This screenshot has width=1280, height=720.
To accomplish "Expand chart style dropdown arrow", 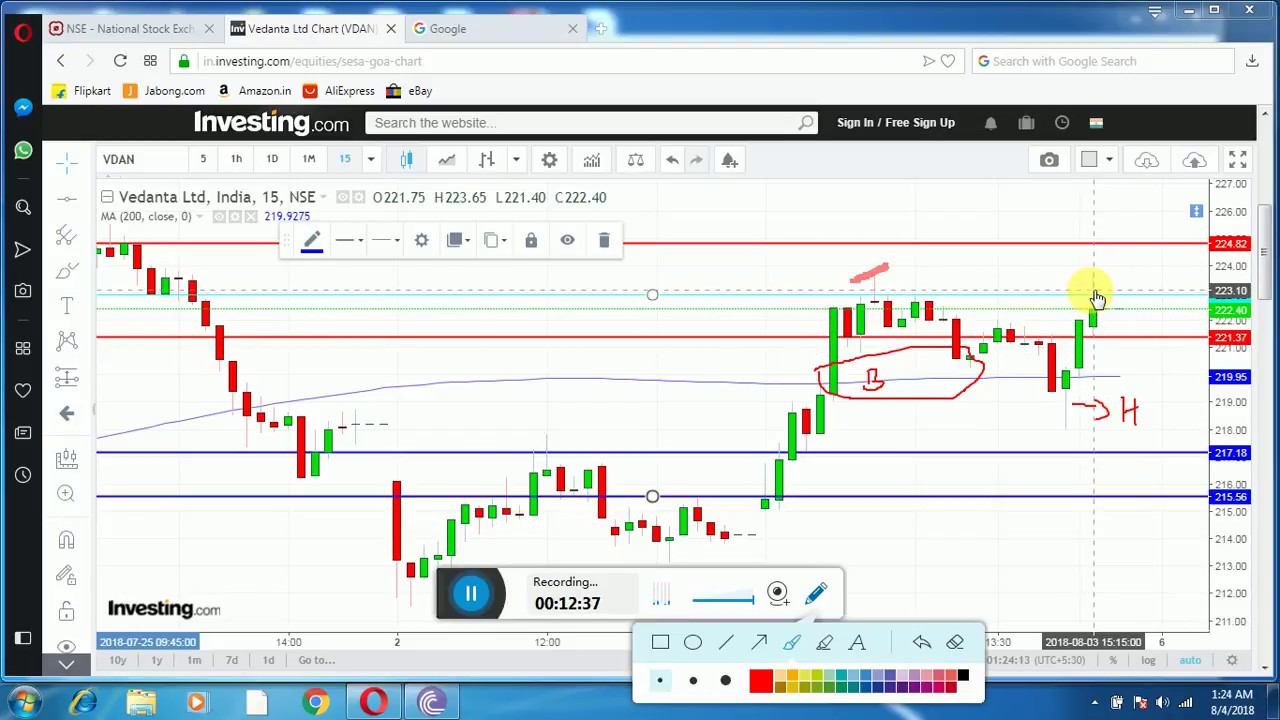I will point(515,160).
